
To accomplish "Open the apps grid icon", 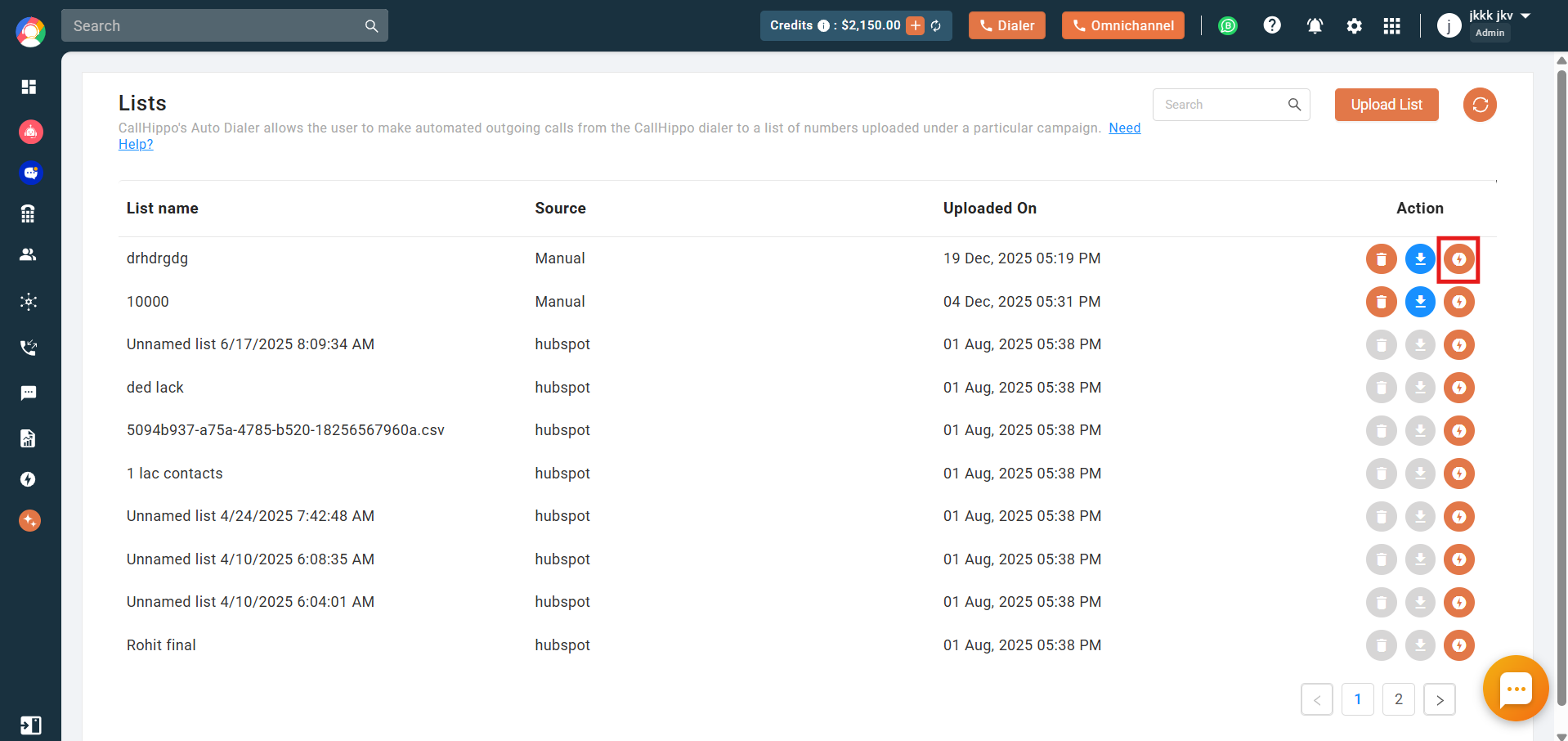I will tap(1392, 26).
